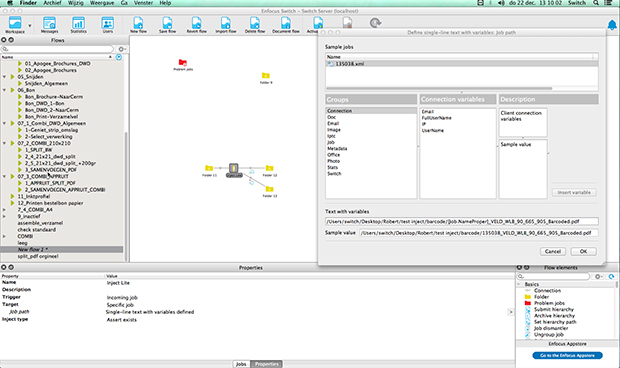The image size is (620, 368).
Task: Click the Sample jobs horizontal scrollbar
Action: click(x=439, y=89)
